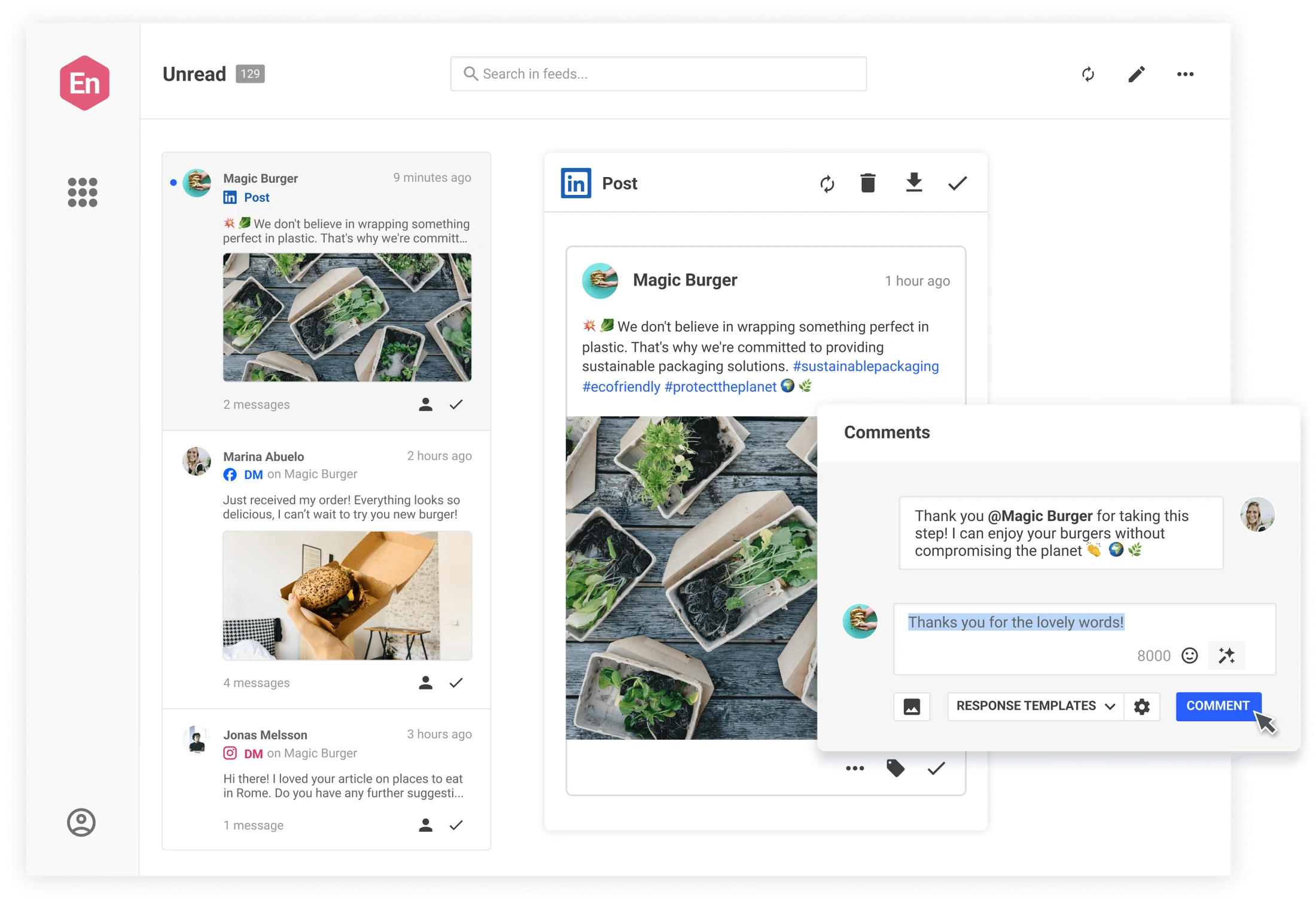Image resolution: width=1316 pixels, height=903 pixels.
Task: Mark the LinkedIn Post panel as read
Action: (x=957, y=183)
